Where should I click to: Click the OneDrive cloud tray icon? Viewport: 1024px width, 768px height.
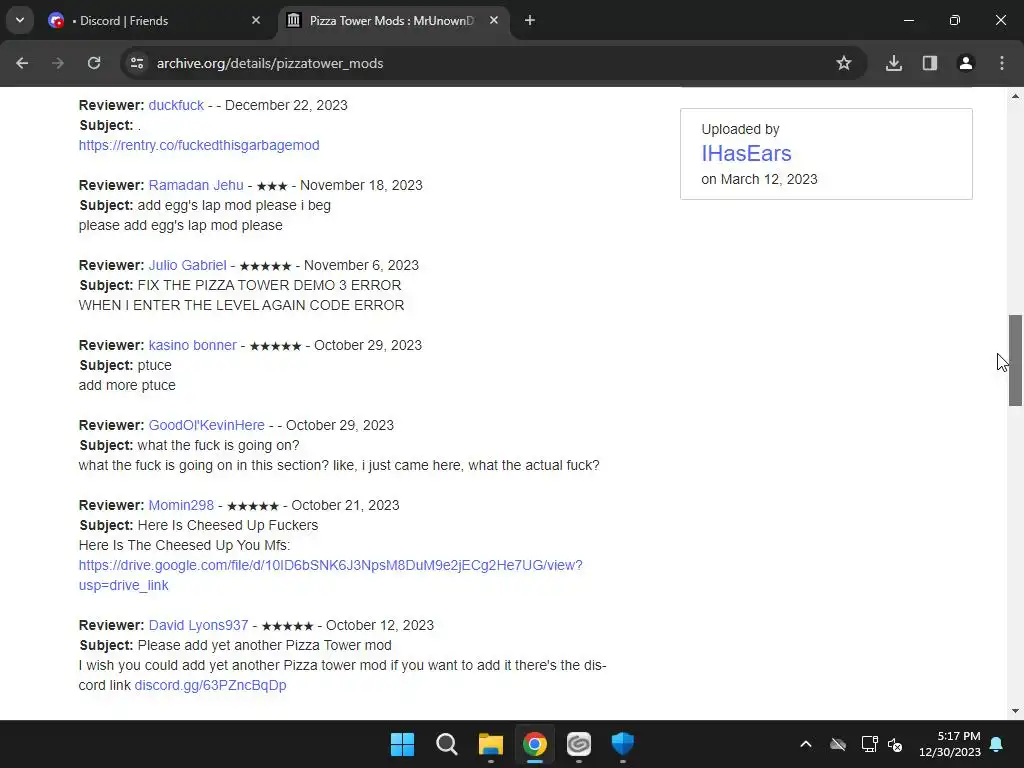pyautogui.click(x=838, y=744)
